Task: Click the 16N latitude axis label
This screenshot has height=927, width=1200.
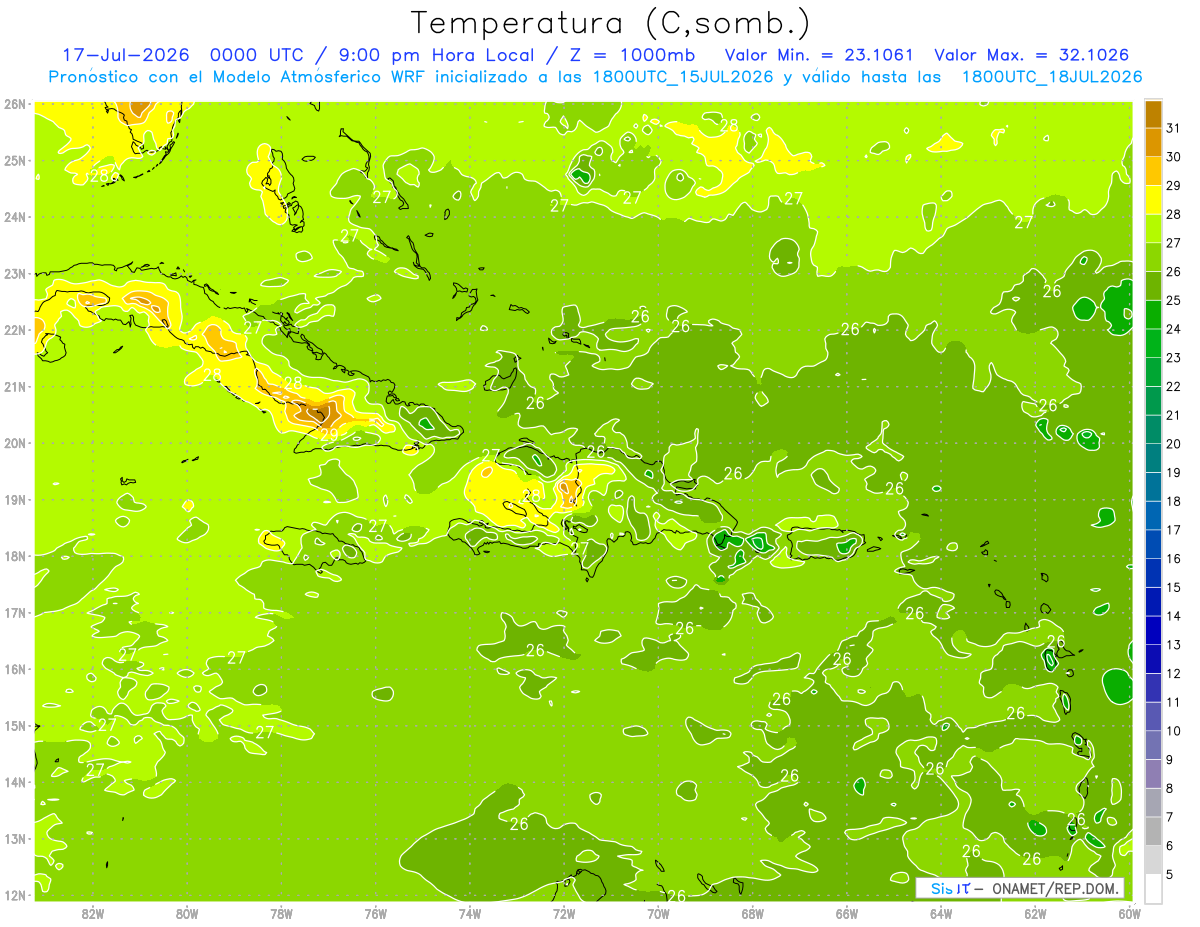Action: point(14,669)
